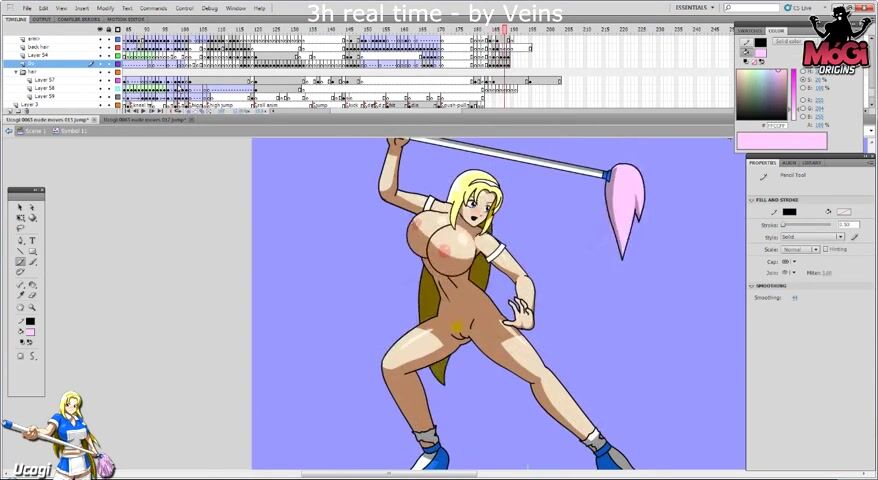This screenshot has height=480, width=878.
Task: Click the Eraser tool
Action: 32,295
